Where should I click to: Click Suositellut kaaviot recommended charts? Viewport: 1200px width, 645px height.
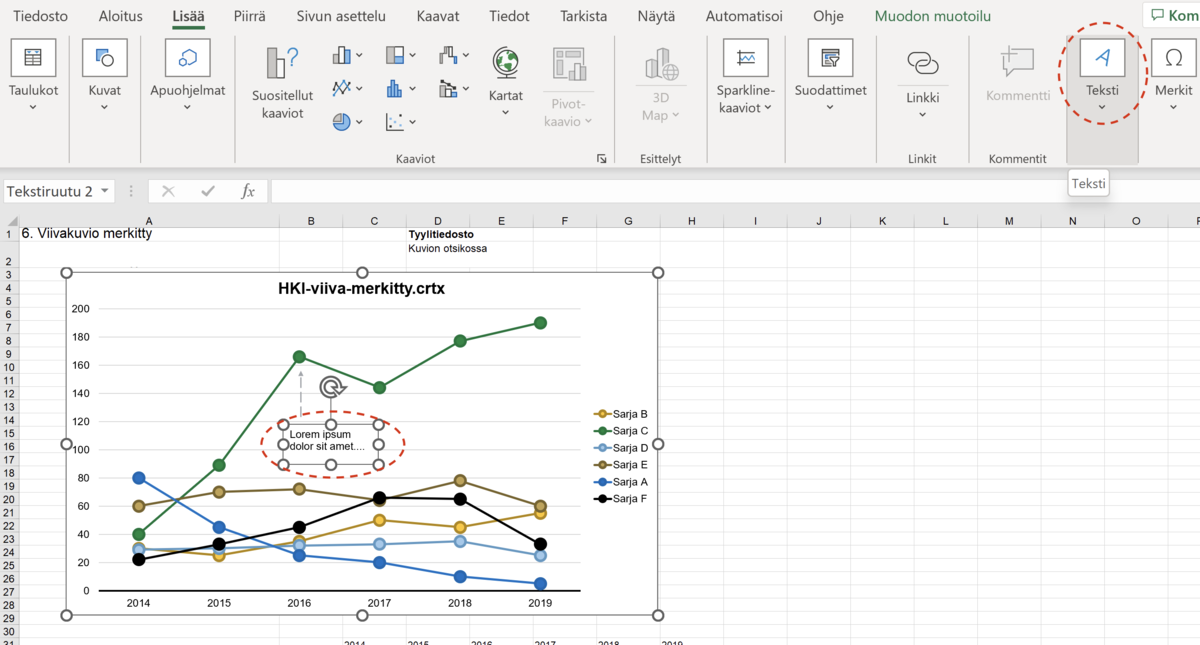pyautogui.click(x=282, y=82)
